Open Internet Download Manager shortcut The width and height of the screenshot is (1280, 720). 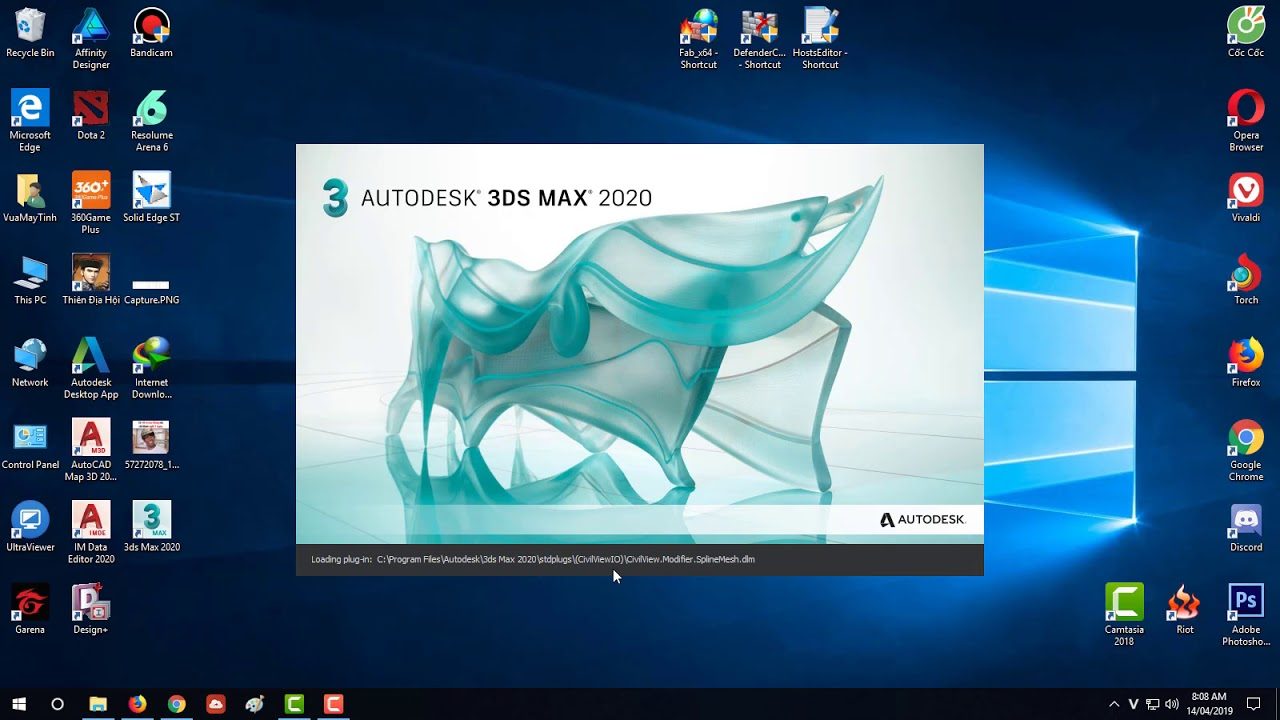point(152,368)
